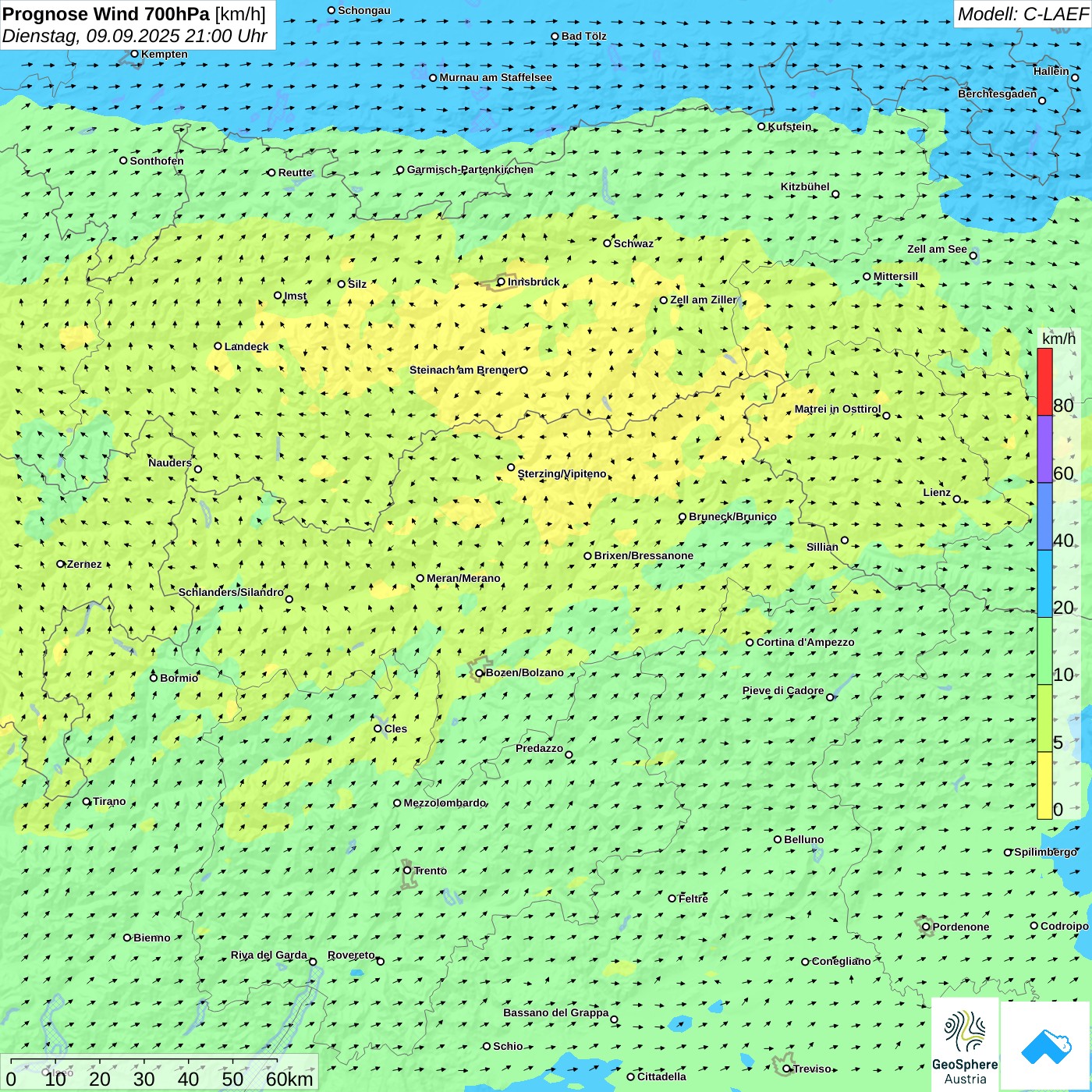The image size is (1092, 1092).
Task: Click the GeoSphere Austria logo
Action: point(965,1044)
